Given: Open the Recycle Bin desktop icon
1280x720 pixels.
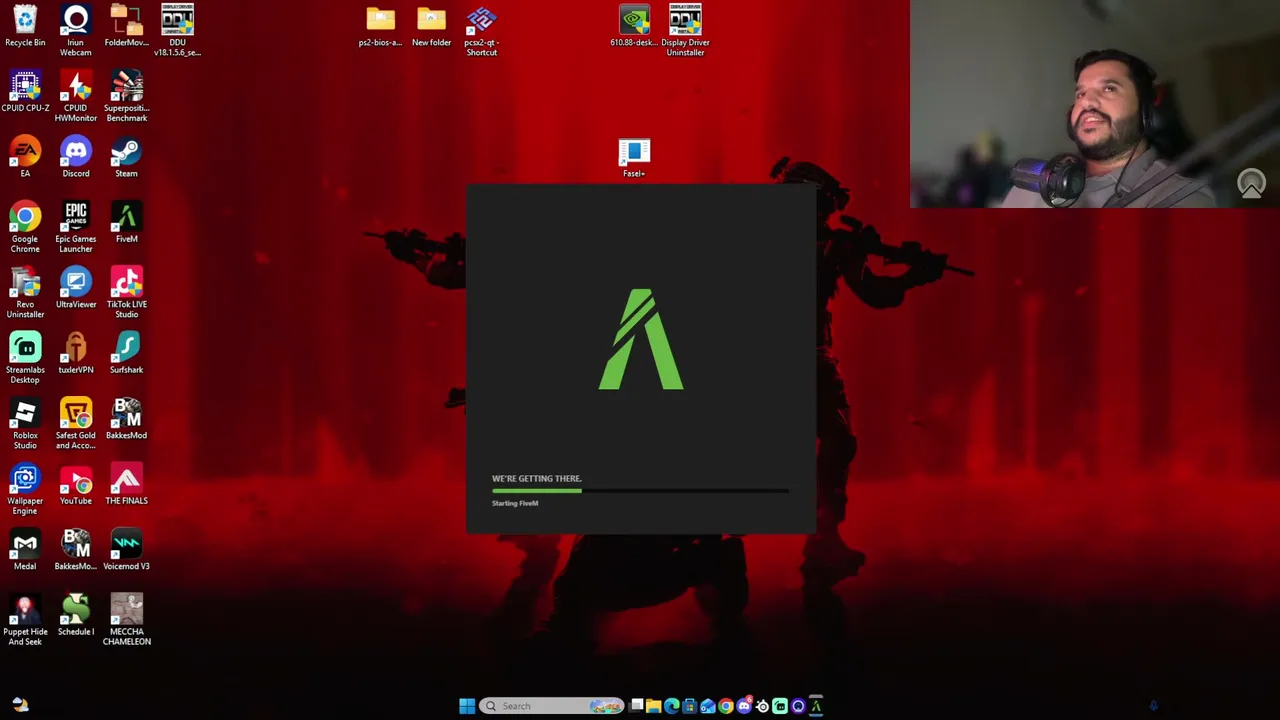Looking at the screenshot, I should (x=25, y=26).
